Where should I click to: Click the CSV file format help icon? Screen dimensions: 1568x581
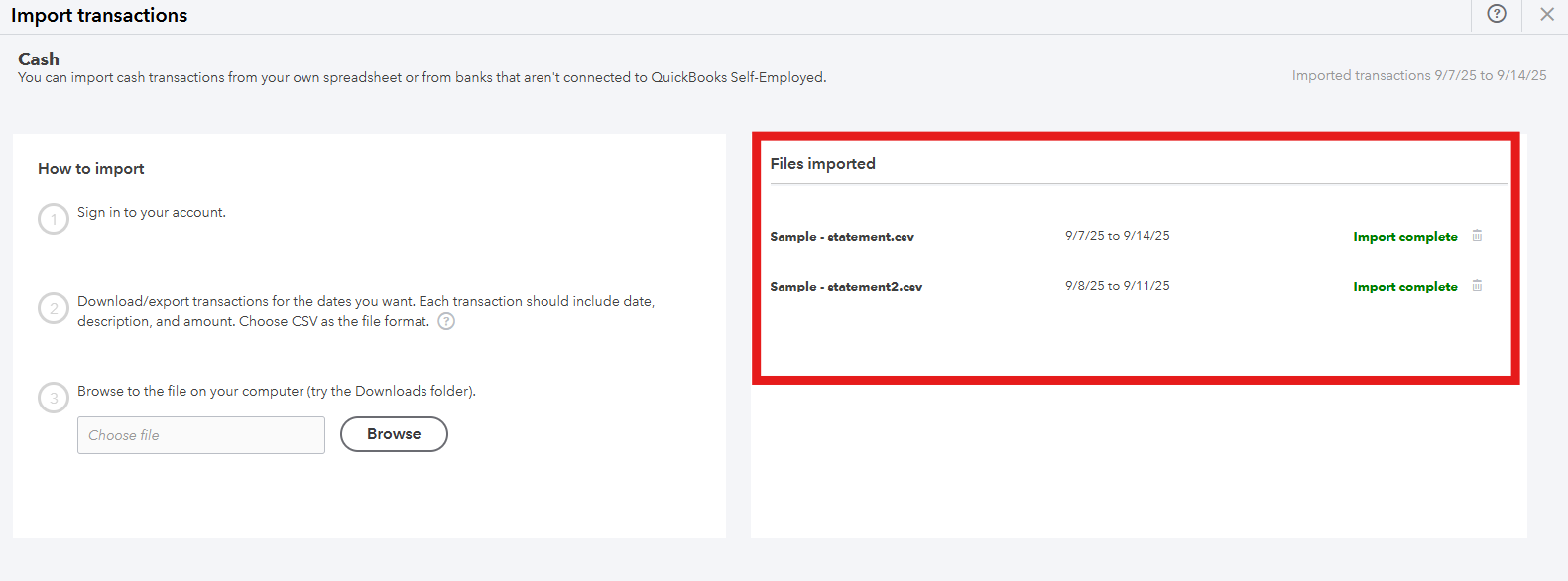coord(446,321)
